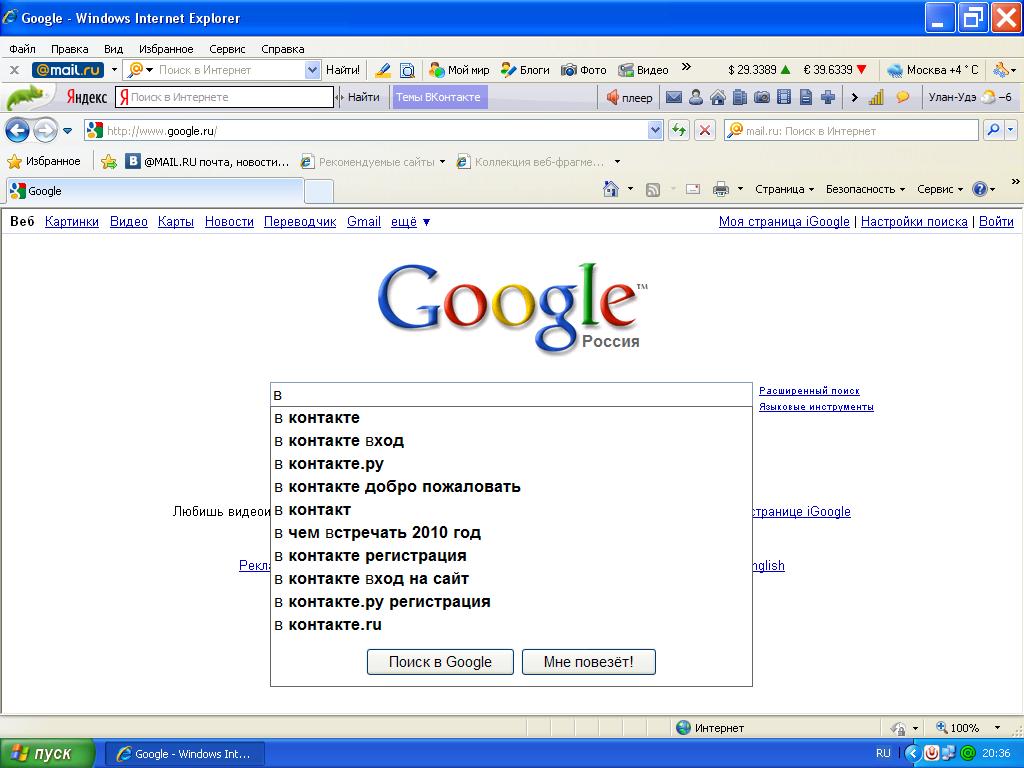The width and height of the screenshot is (1024, 768).
Task: Click the film strip icon in the Yandex toolbar
Action: click(784, 97)
